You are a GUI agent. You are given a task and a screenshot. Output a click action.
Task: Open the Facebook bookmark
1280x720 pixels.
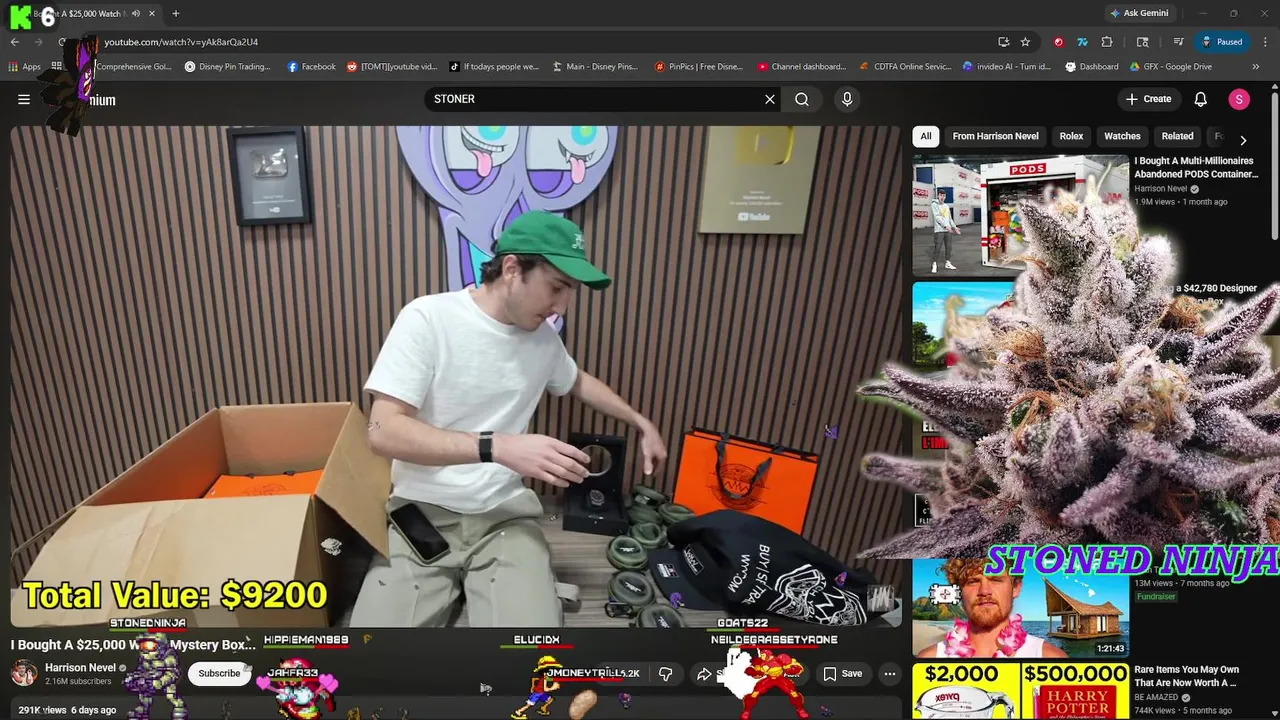coord(312,67)
